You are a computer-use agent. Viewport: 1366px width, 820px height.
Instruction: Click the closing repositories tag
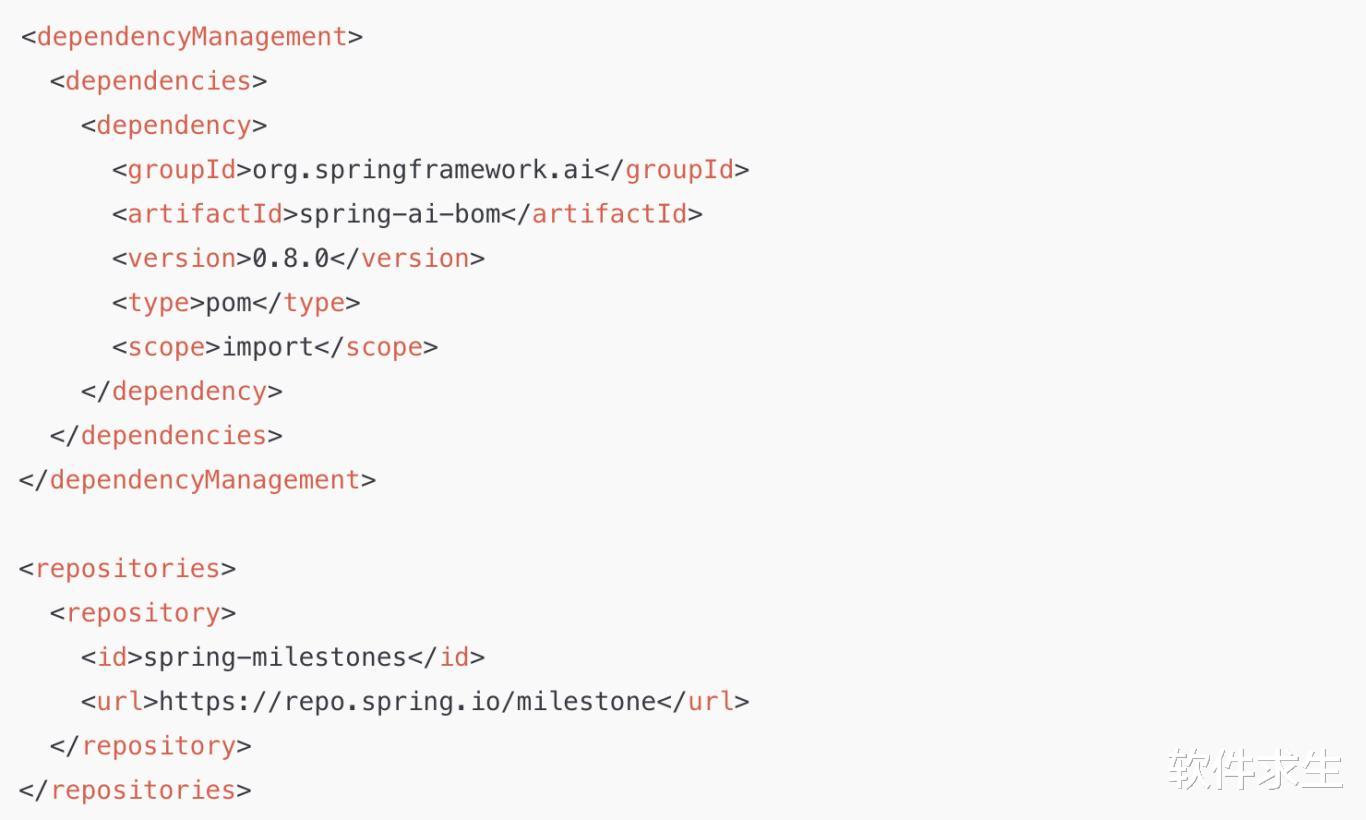tap(135, 790)
